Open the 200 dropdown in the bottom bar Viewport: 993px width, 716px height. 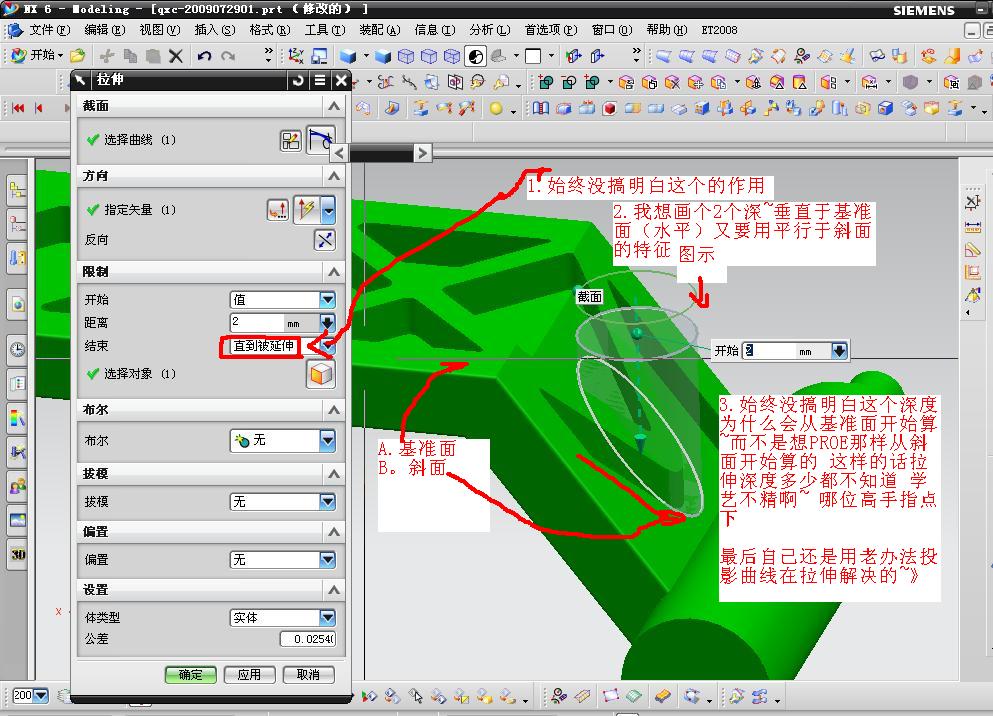point(41,696)
